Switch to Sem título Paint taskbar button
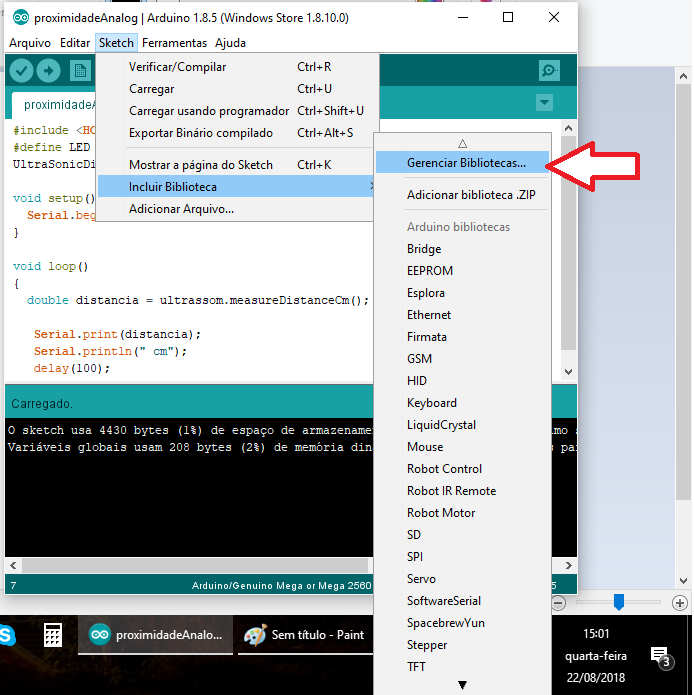The width and height of the screenshot is (694, 695). [x=303, y=635]
